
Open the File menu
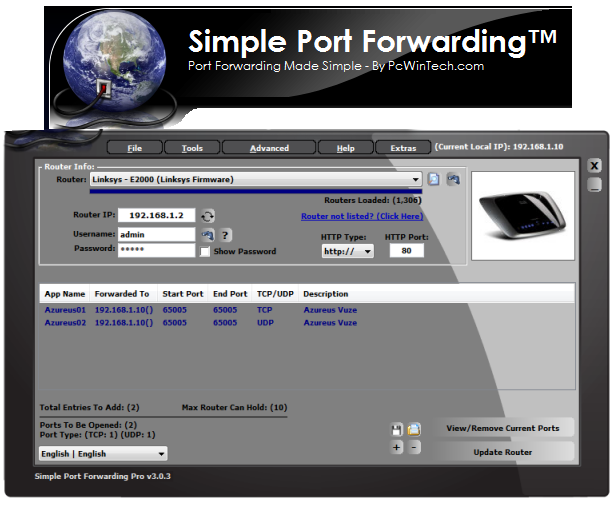[x=135, y=148]
